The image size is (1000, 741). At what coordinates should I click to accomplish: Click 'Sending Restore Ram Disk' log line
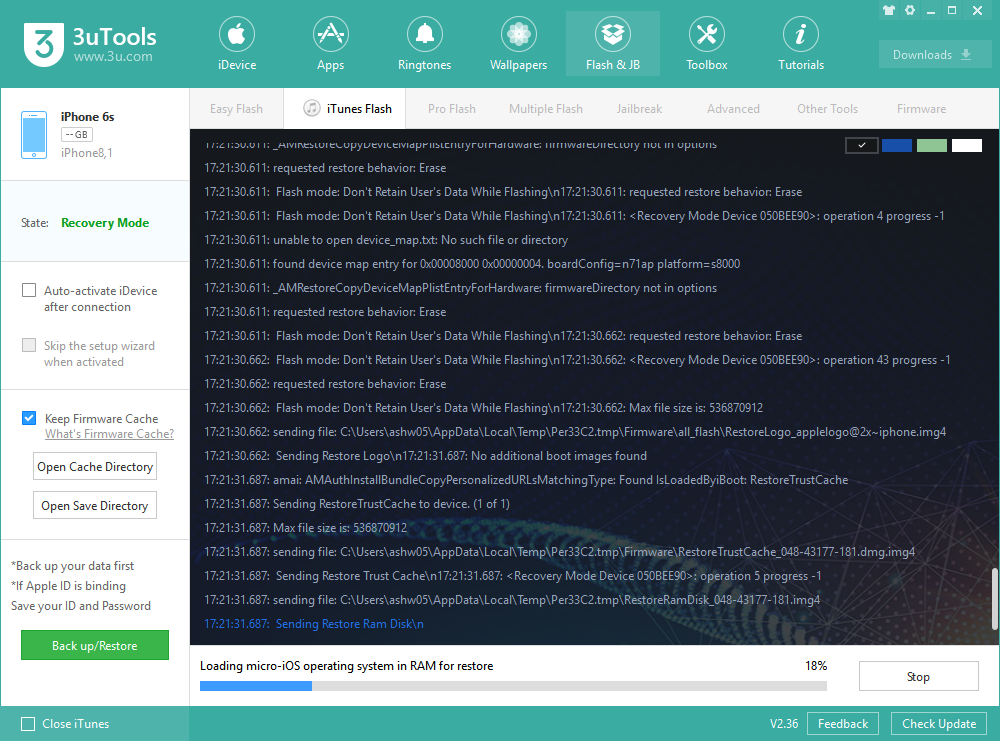click(x=314, y=624)
